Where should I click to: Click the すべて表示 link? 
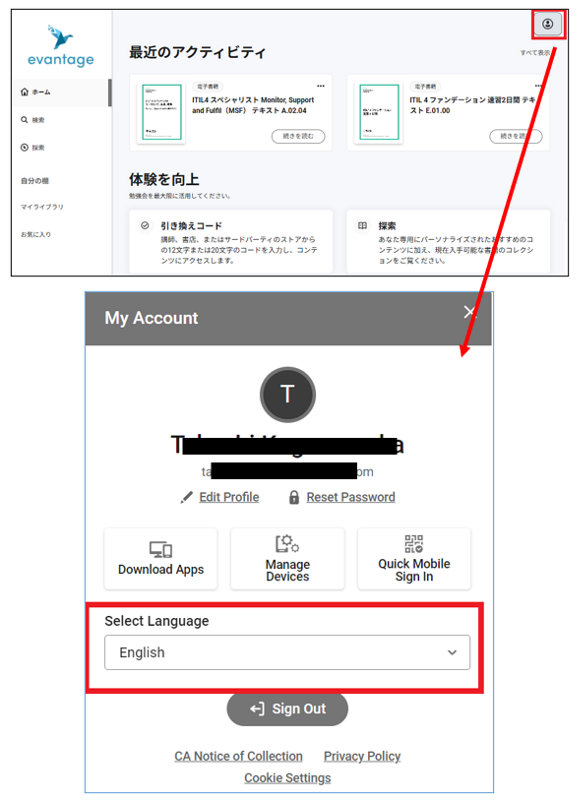tap(535, 53)
